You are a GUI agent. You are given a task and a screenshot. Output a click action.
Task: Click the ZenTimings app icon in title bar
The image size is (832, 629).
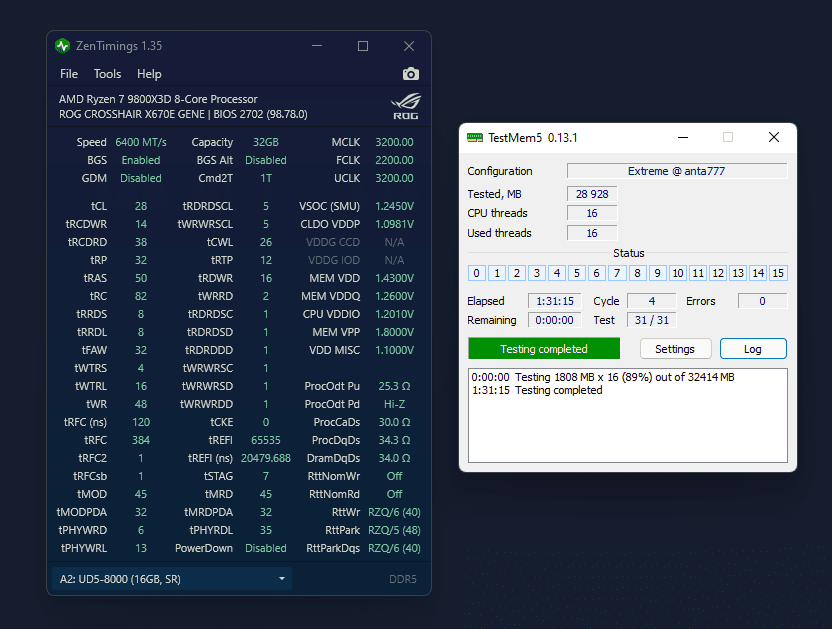pos(63,46)
